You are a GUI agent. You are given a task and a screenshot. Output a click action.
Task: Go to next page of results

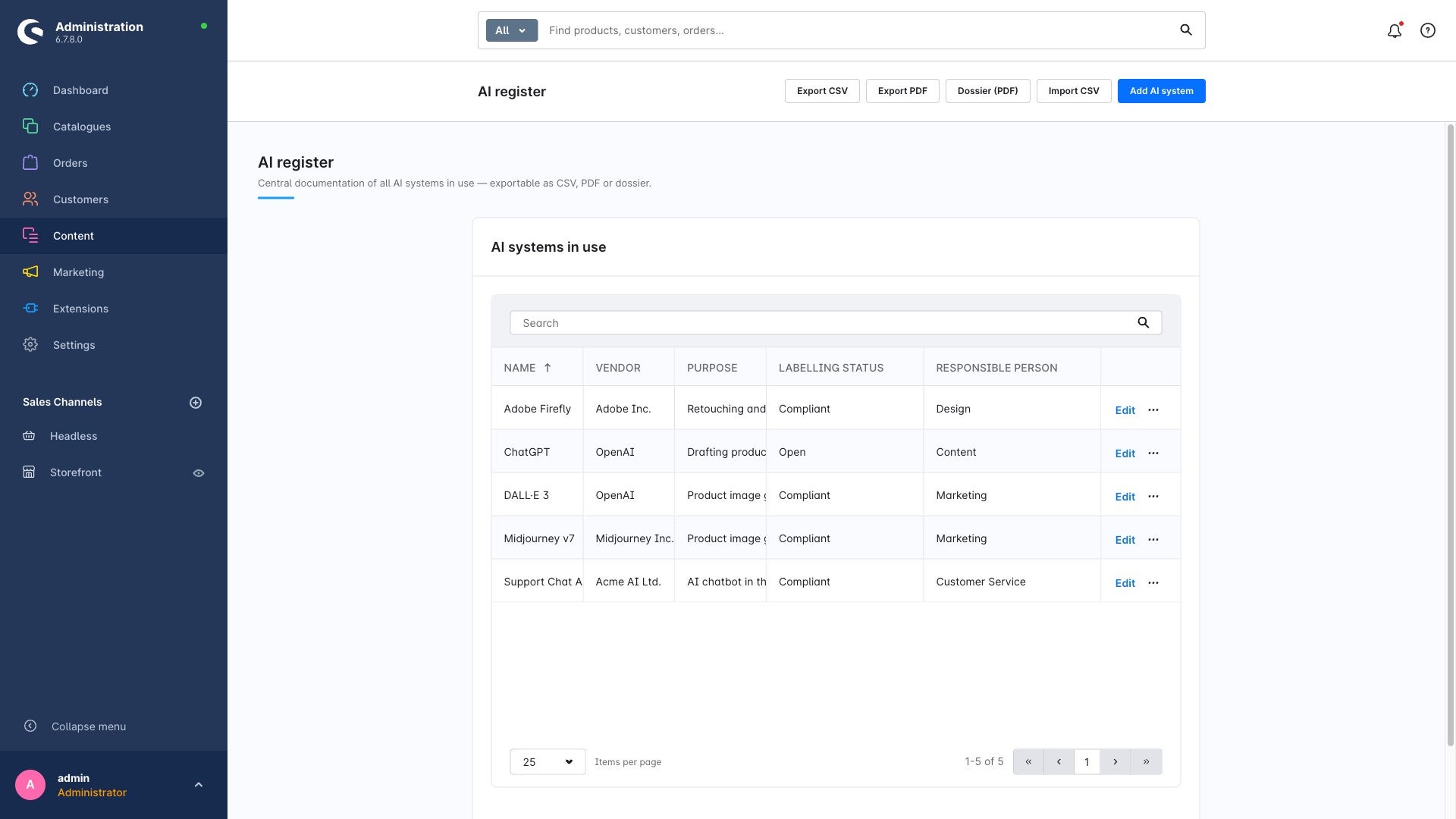click(x=1116, y=762)
